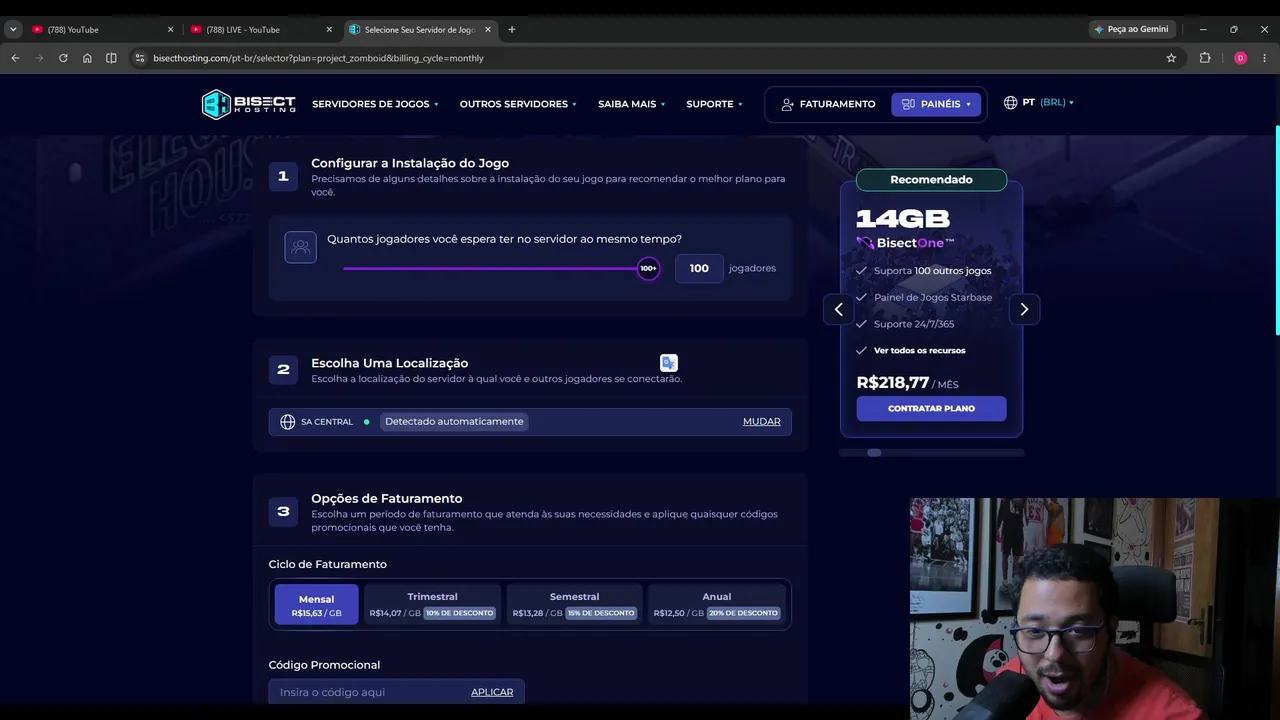This screenshot has height=720, width=1280.
Task: Go back to the previous page
Action: click(15, 58)
